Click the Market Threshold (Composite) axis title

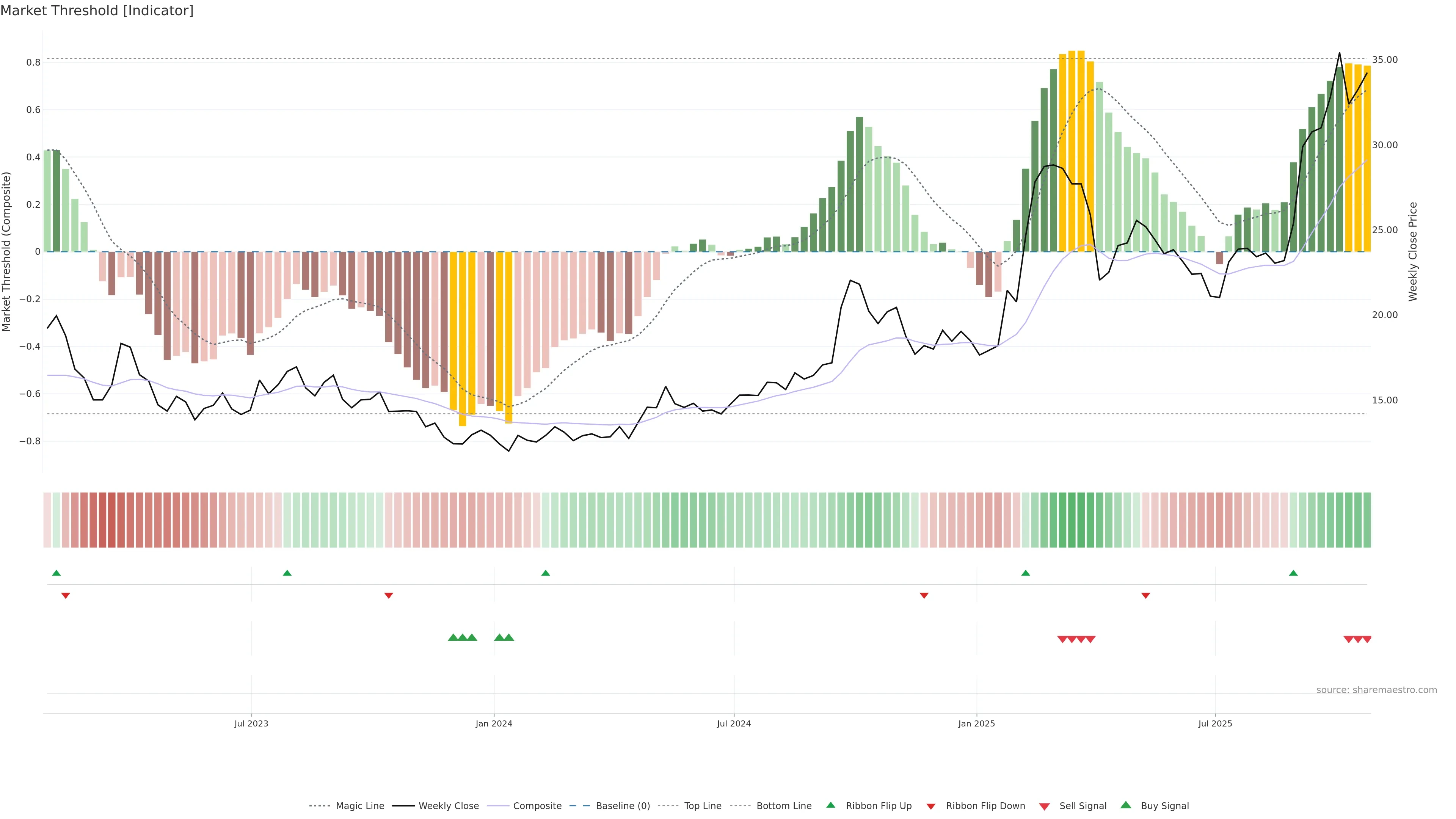pos(6,251)
